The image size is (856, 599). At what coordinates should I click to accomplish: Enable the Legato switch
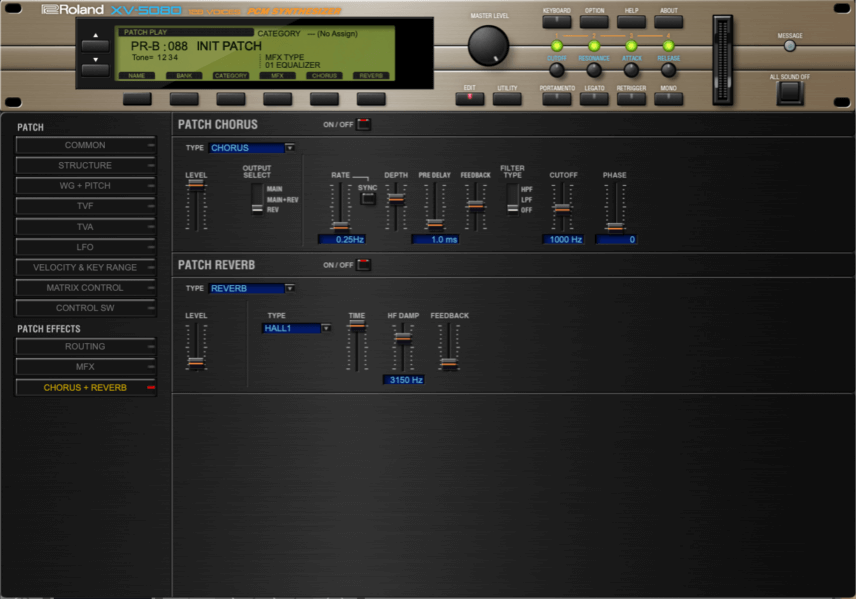(594, 98)
